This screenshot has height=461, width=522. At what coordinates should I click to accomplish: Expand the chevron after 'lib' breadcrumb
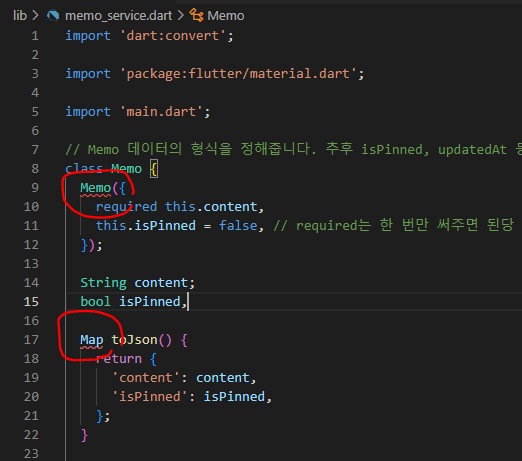(x=35, y=16)
